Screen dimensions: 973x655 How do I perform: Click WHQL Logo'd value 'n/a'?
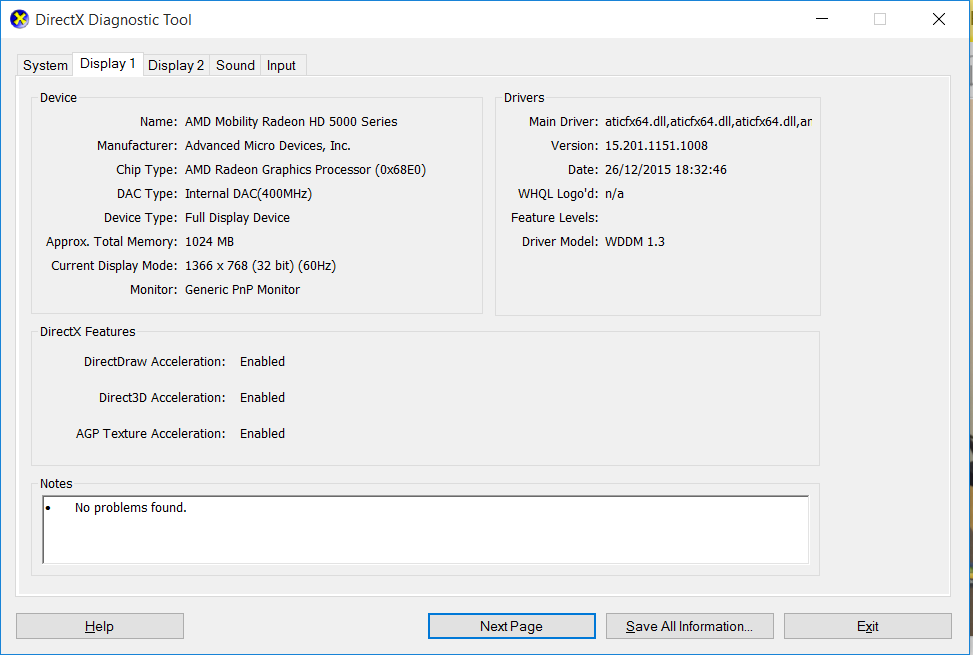tap(614, 194)
